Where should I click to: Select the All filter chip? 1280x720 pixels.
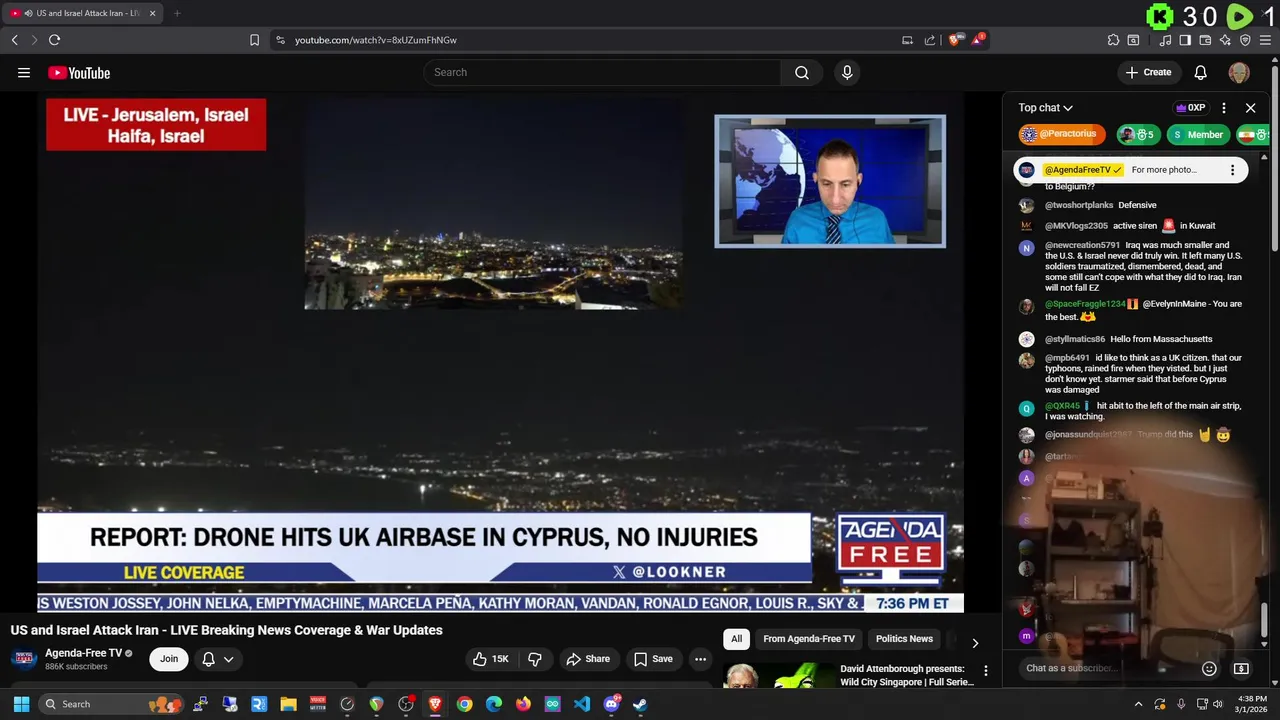click(736, 639)
